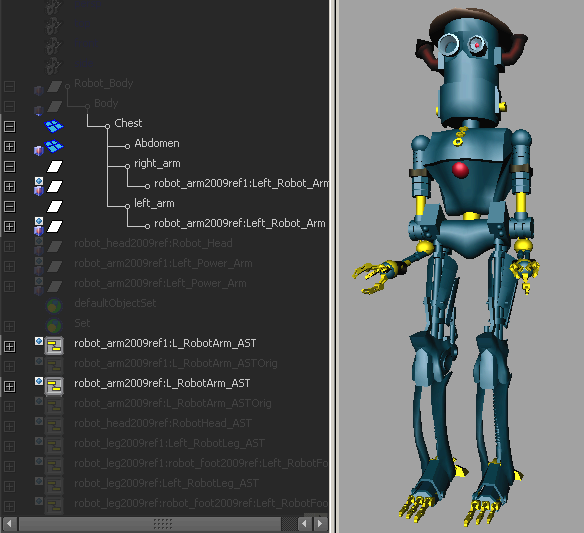Viewport: 584px width, 533px height.
Task: Expand robot_arm2009ref1:L_RobotArm_AST container
Action: click(9, 346)
